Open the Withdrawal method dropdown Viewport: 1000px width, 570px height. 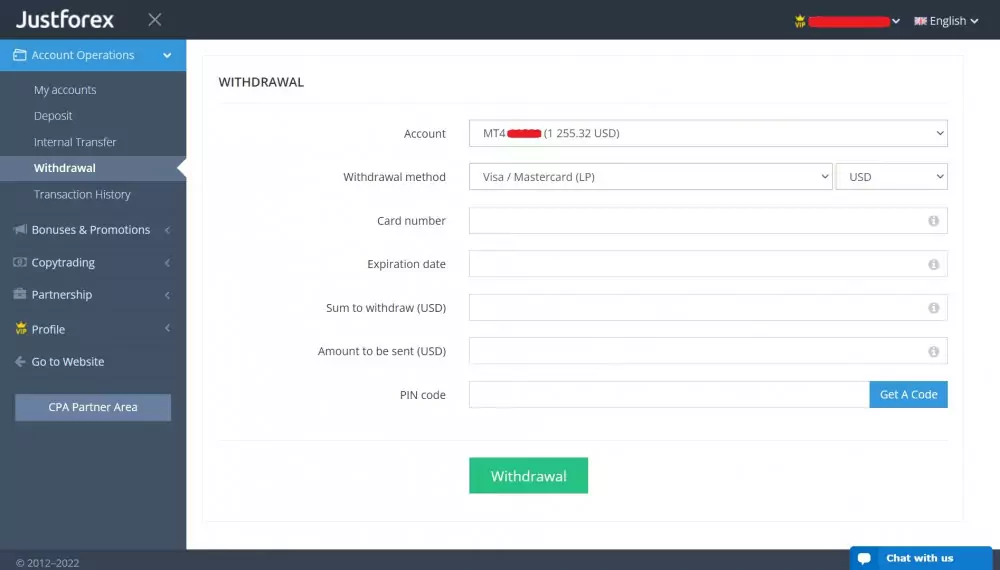651,177
